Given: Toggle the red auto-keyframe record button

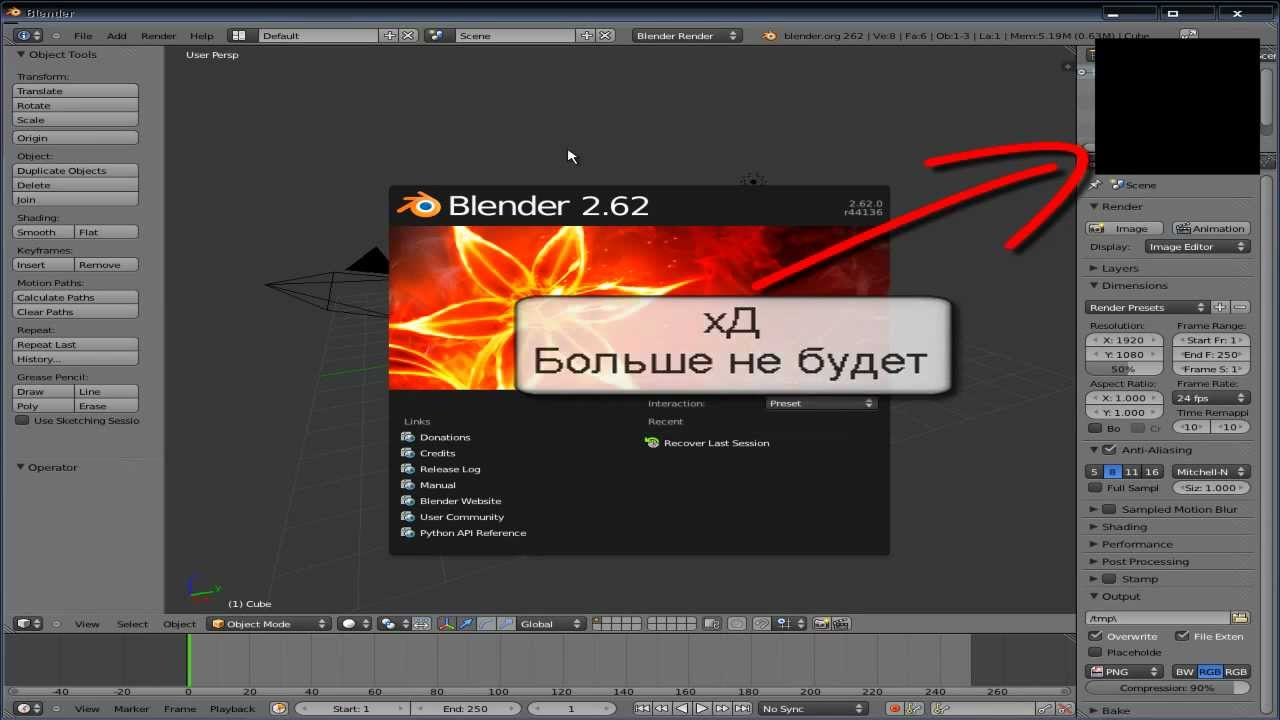Looking at the screenshot, I should click(895, 708).
